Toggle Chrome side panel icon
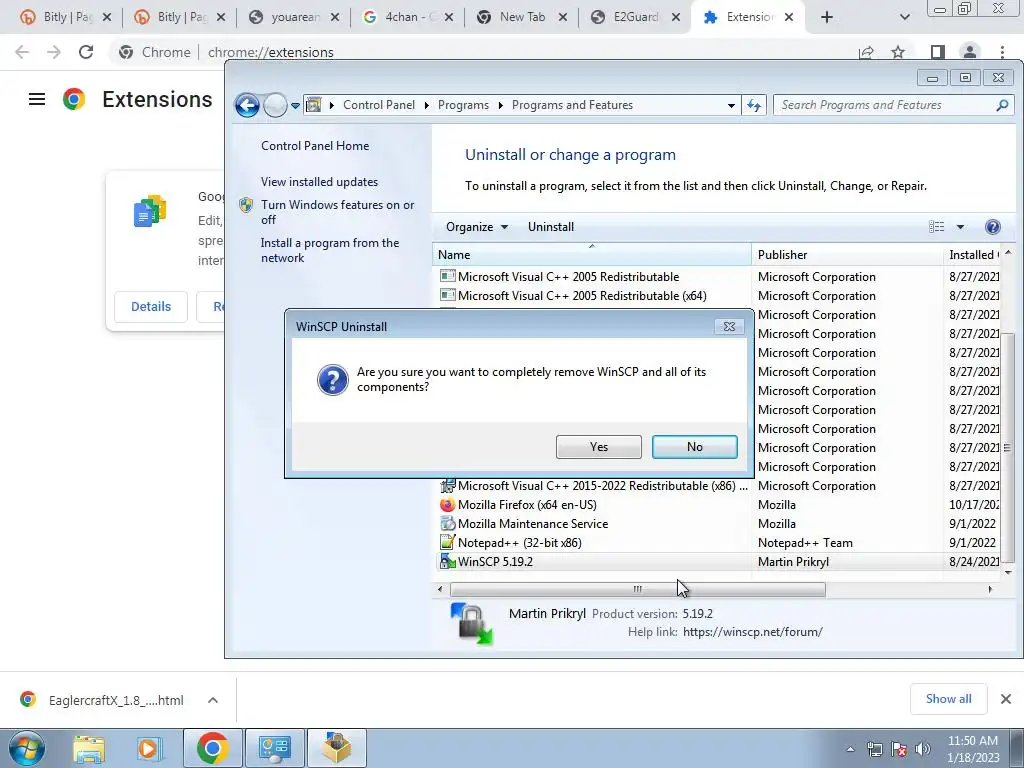The width and height of the screenshot is (1024, 768). [937, 52]
